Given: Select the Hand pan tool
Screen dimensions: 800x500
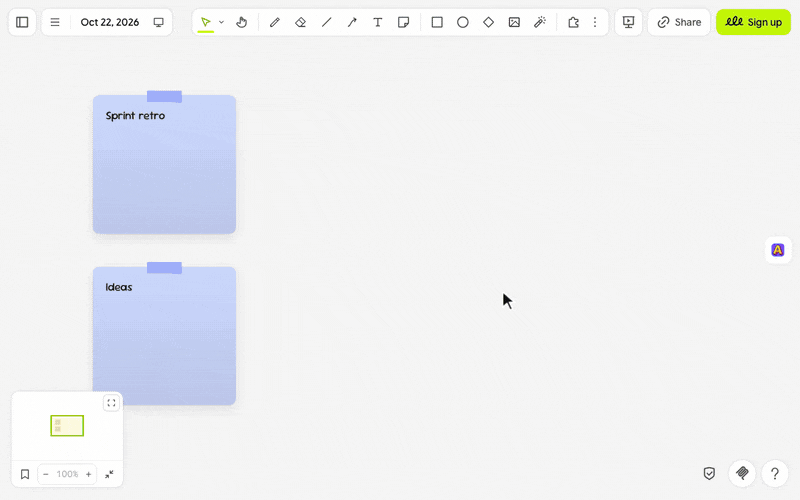Looking at the screenshot, I should click(x=242, y=22).
